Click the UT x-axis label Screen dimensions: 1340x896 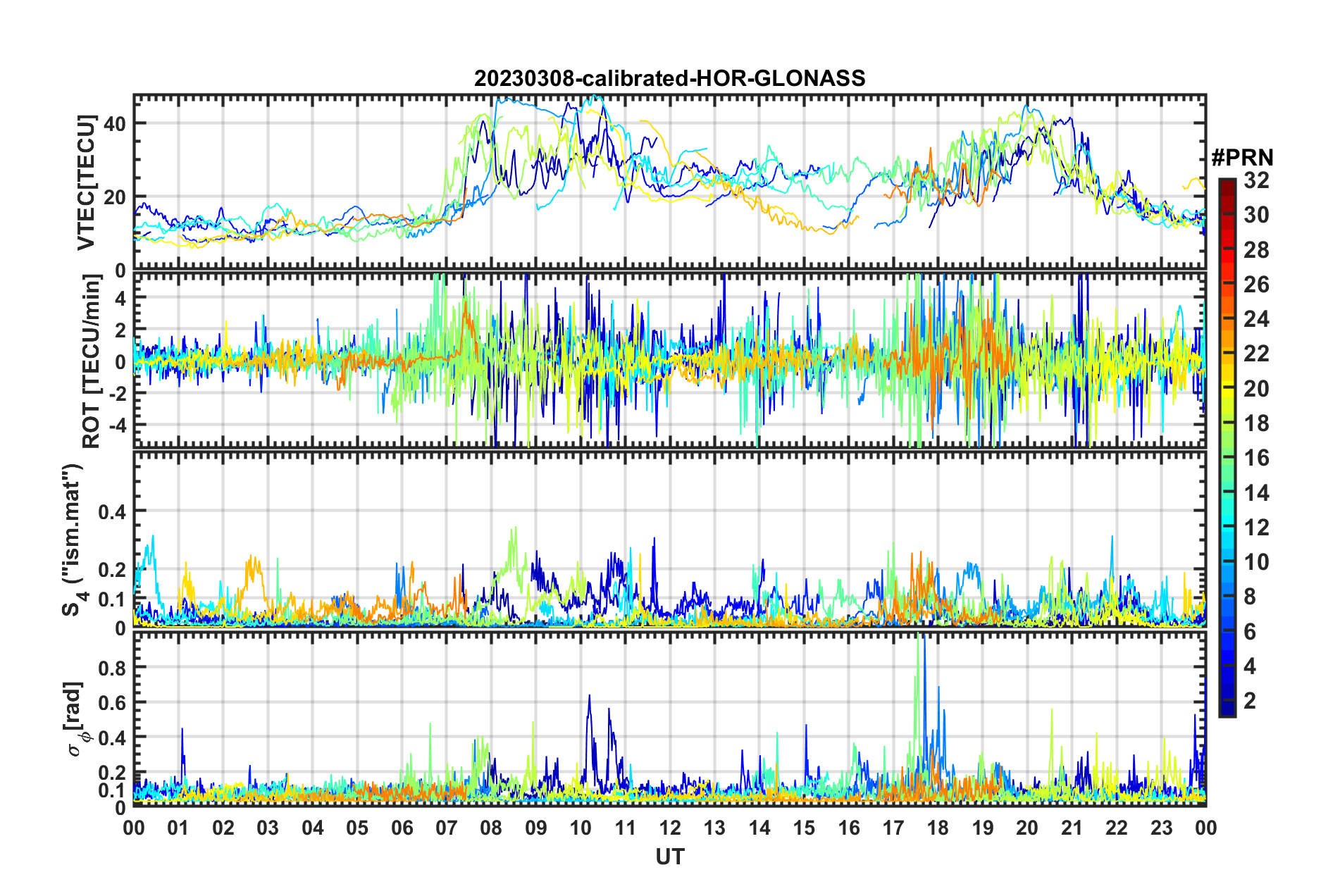click(x=669, y=857)
